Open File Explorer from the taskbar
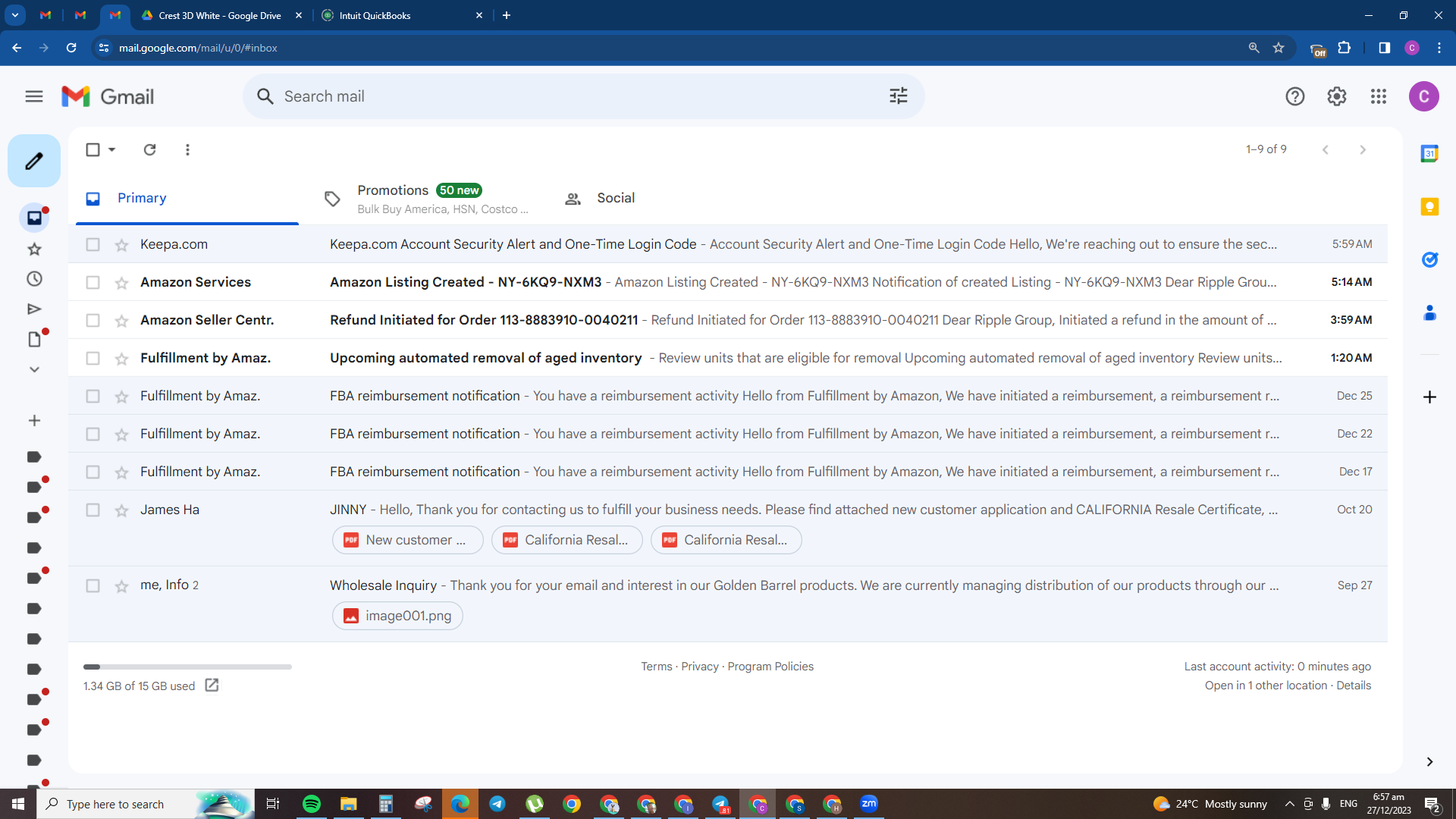 (348, 804)
